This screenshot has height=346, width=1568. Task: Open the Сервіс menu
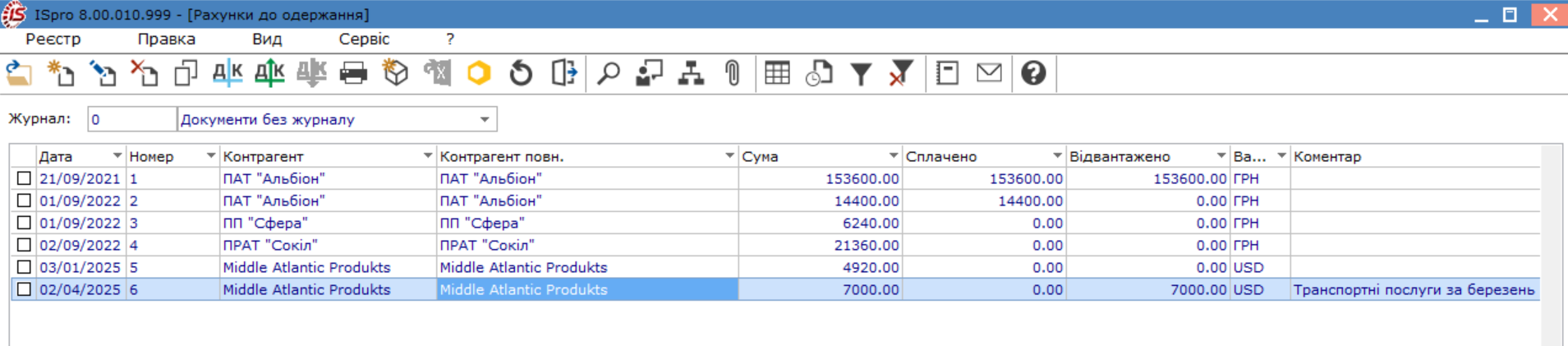364,39
